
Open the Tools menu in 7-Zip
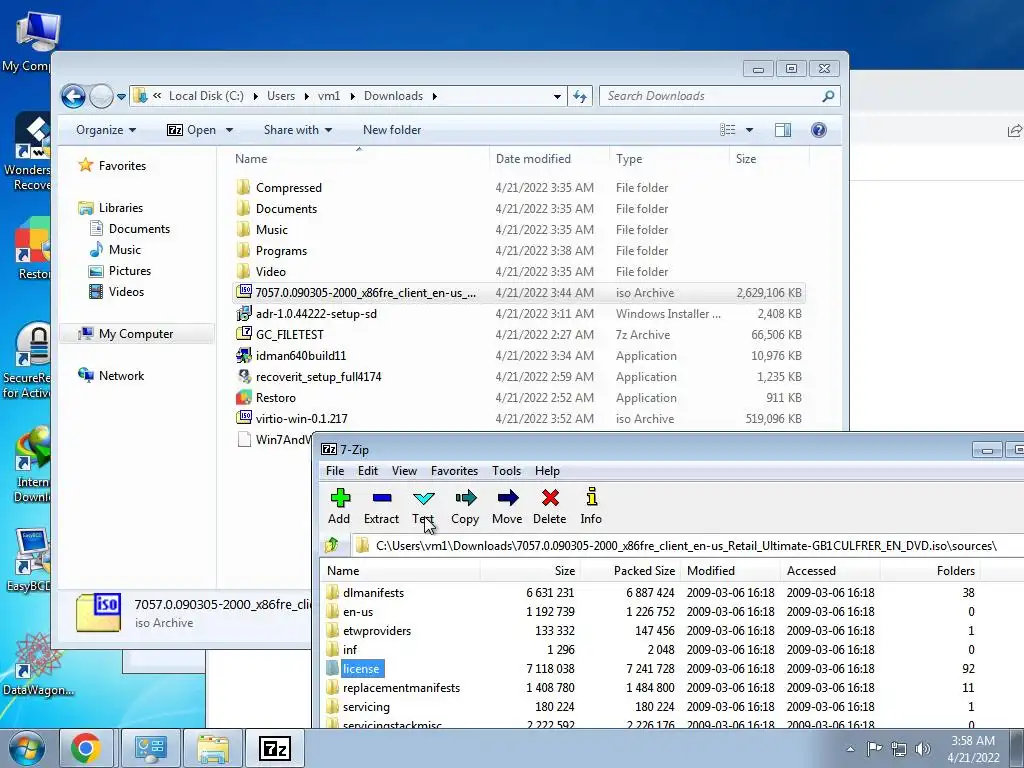(506, 471)
